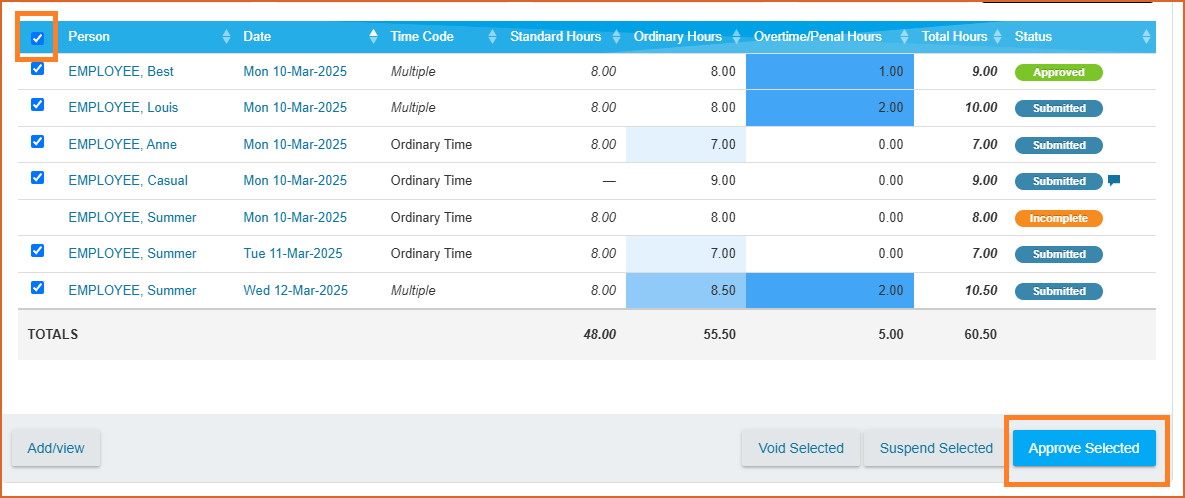1185x498 pixels.
Task: Click Casual's Submitted status badge
Action: (x=1058, y=181)
